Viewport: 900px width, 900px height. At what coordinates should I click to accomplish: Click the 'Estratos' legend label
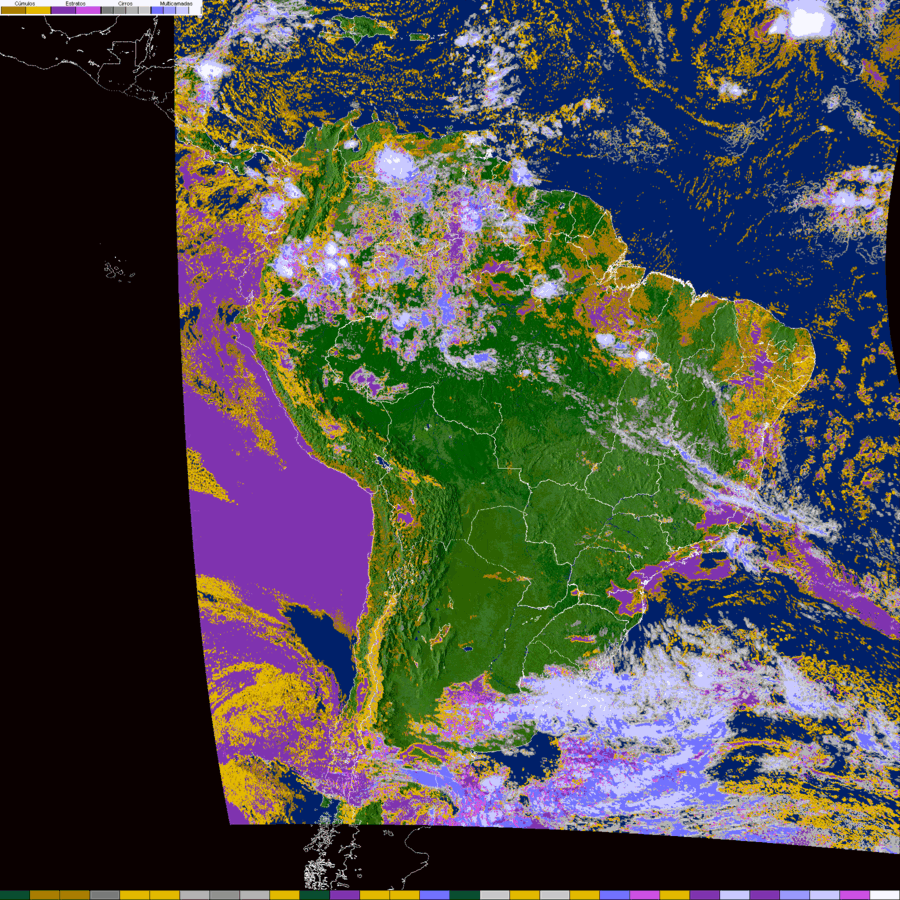tap(76, 3)
